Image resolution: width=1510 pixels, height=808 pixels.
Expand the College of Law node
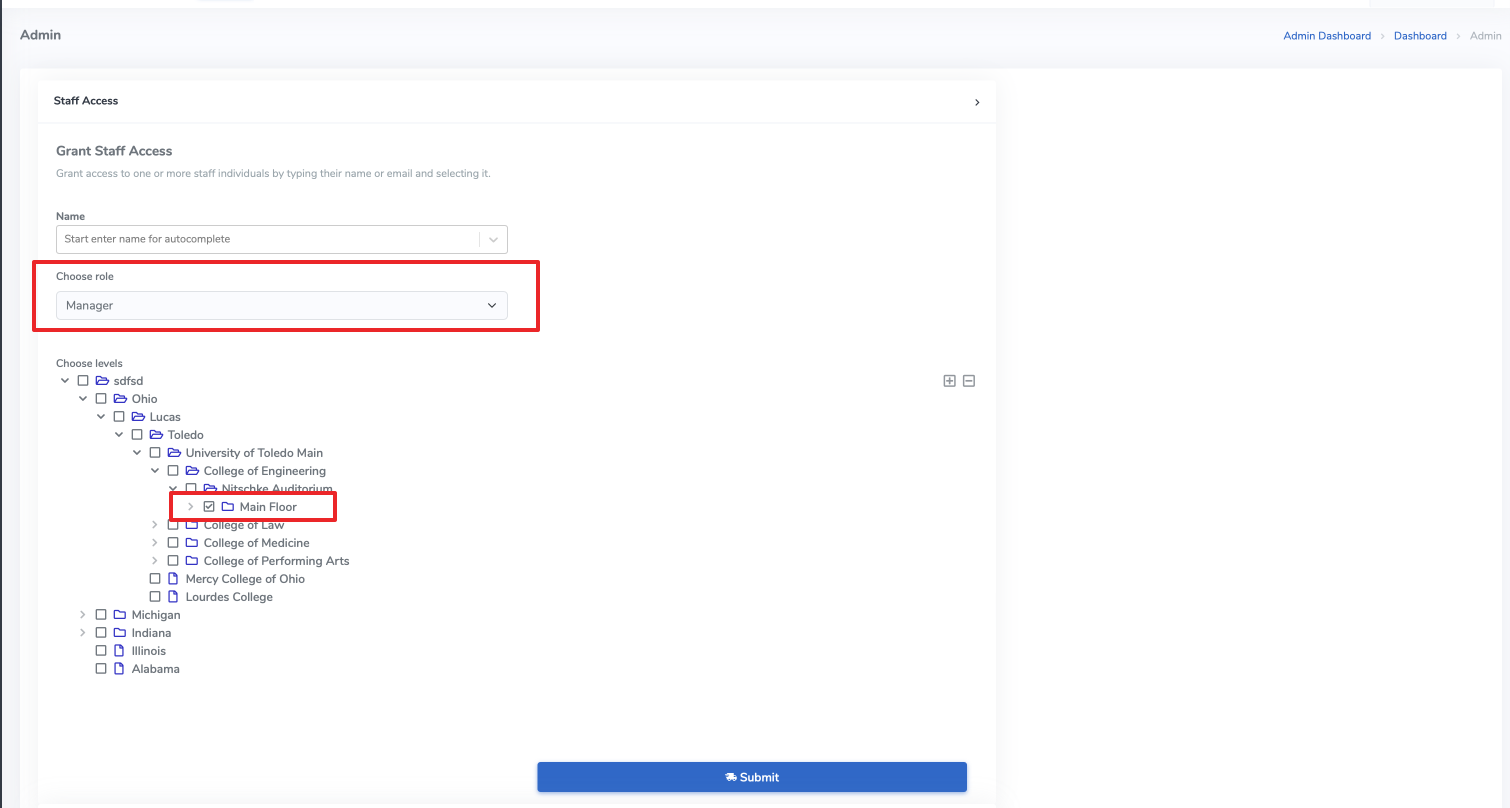click(x=155, y=525)
